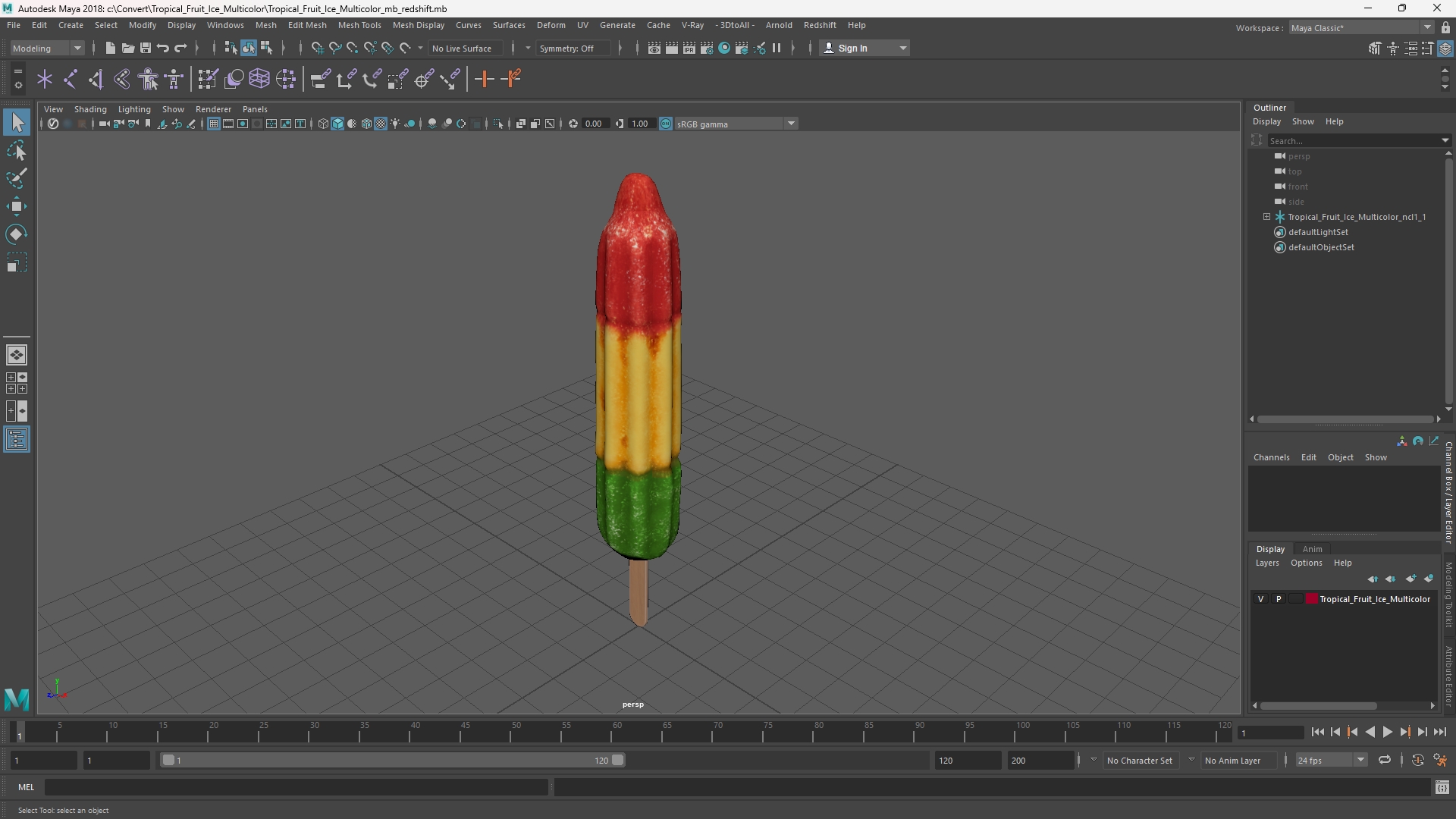Click the viewport gamma value field 1.00
This screenshot has width=1456, height=819.
641,124
